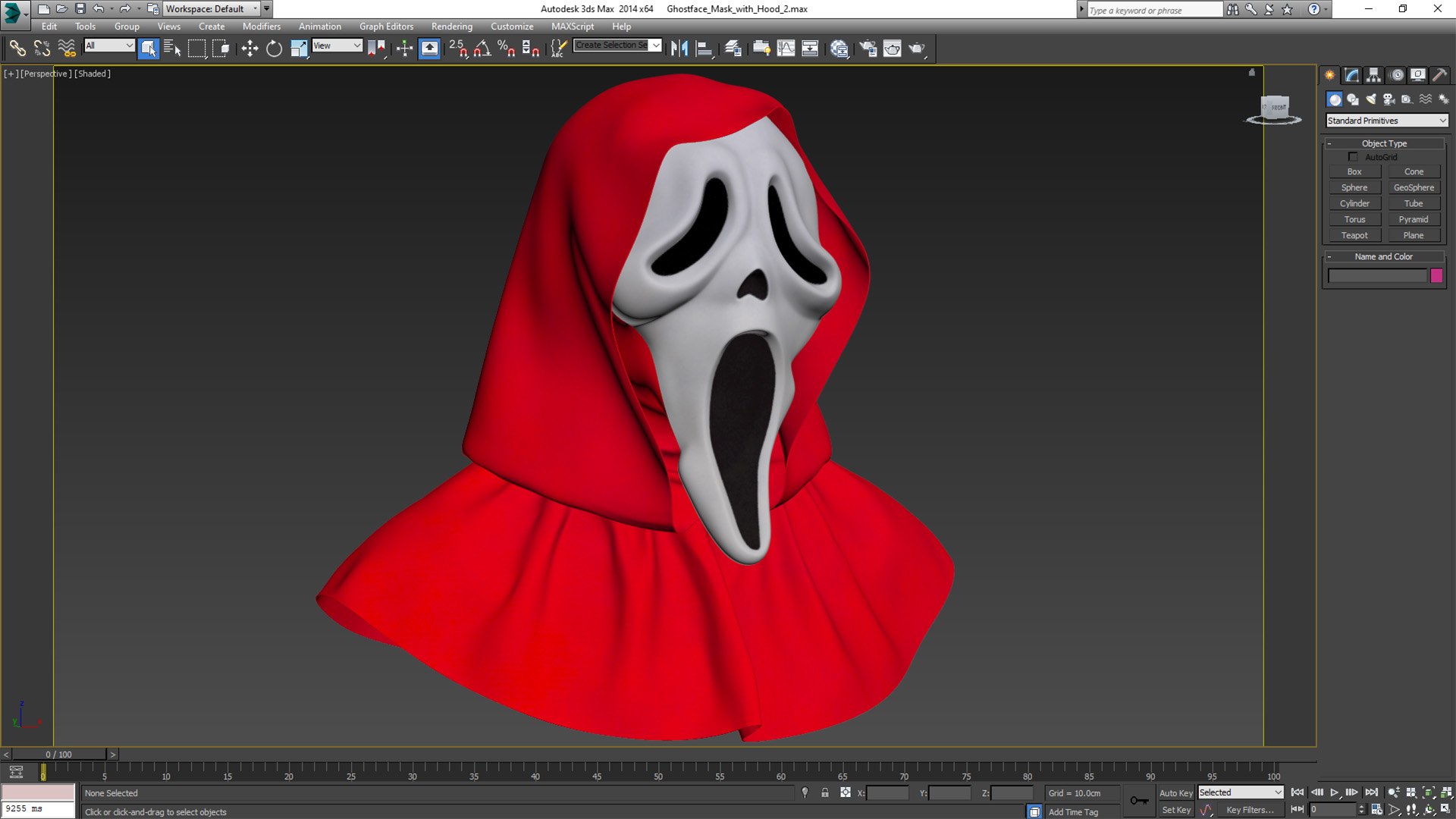Toggle the Selection Lock padlock
1456x819 pixels.
tap(825, 792)
